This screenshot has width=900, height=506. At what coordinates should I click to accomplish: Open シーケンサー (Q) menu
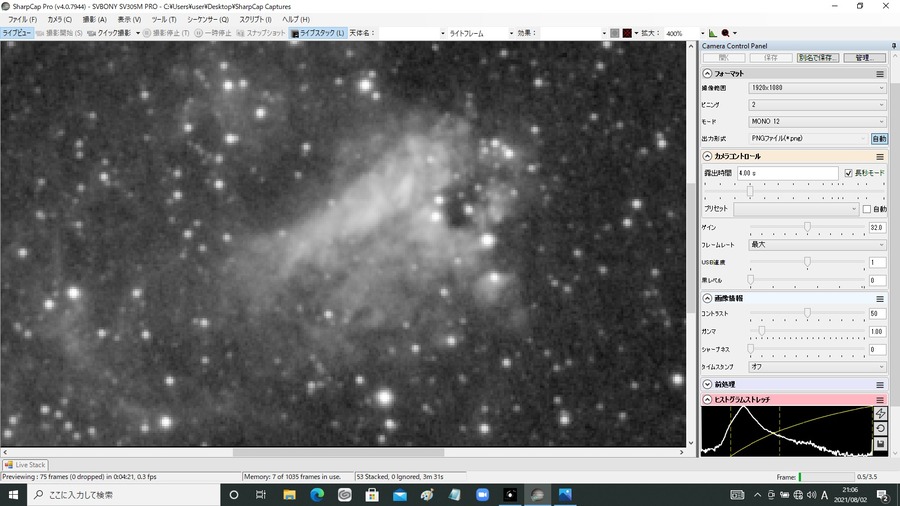pyautogui.click(x=208, y=20)
